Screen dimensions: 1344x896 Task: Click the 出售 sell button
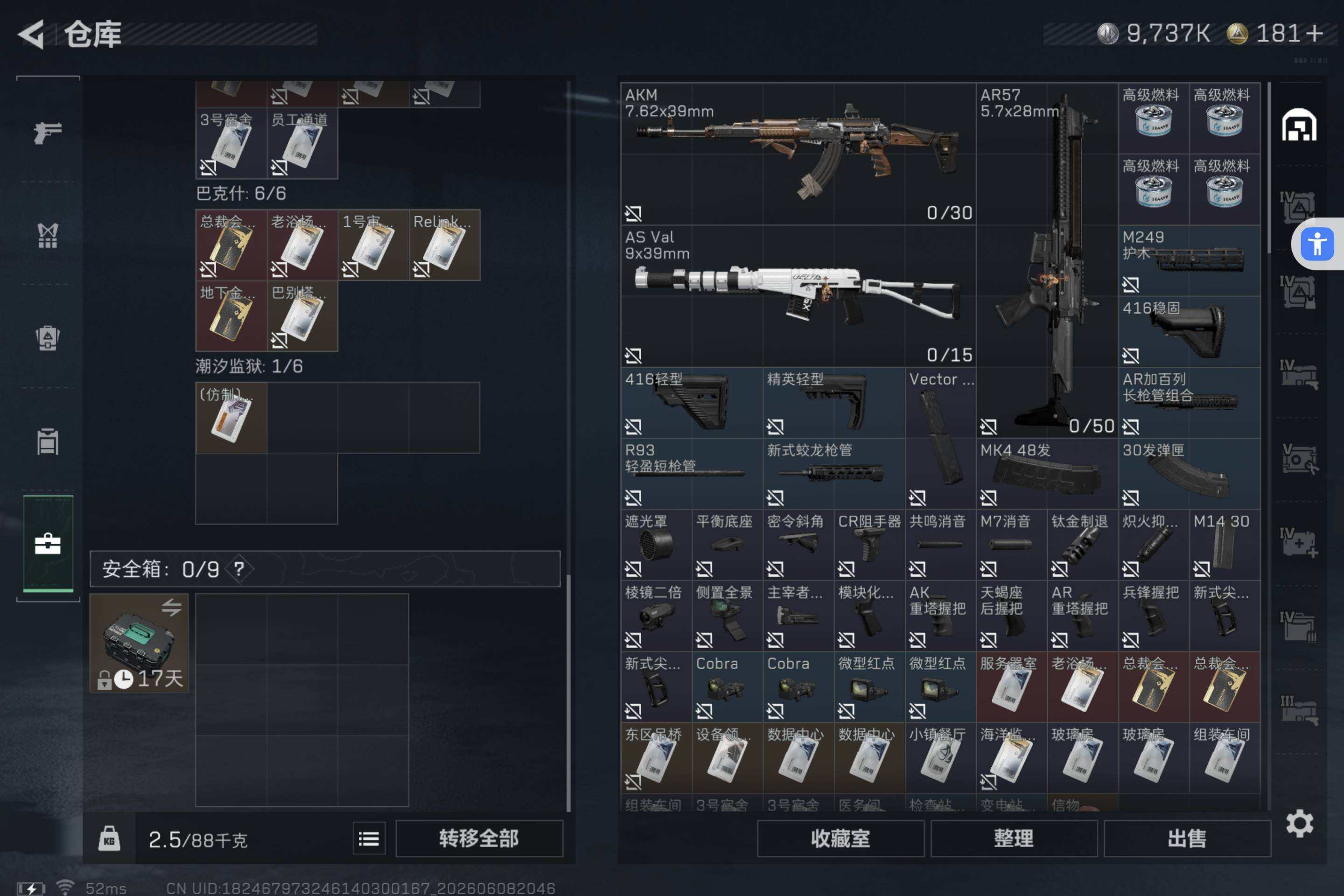(x=1187, y=838)
